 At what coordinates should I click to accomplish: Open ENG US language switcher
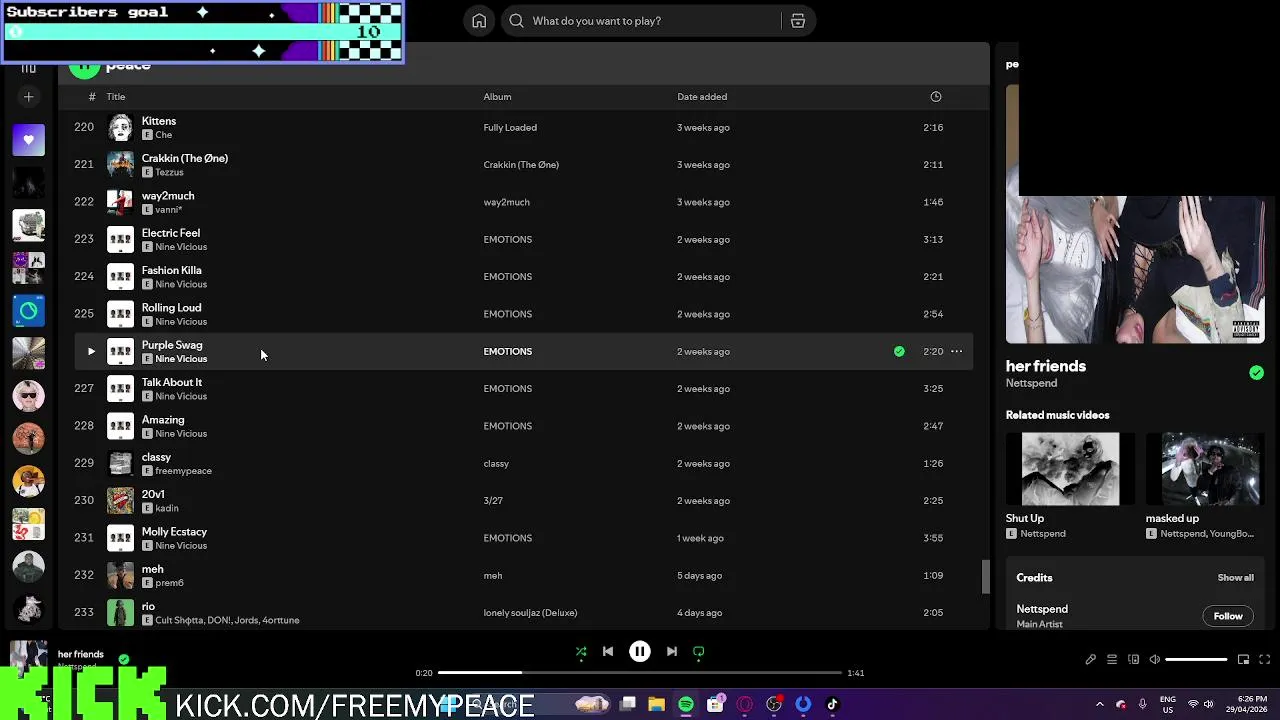coord(1168,705)
